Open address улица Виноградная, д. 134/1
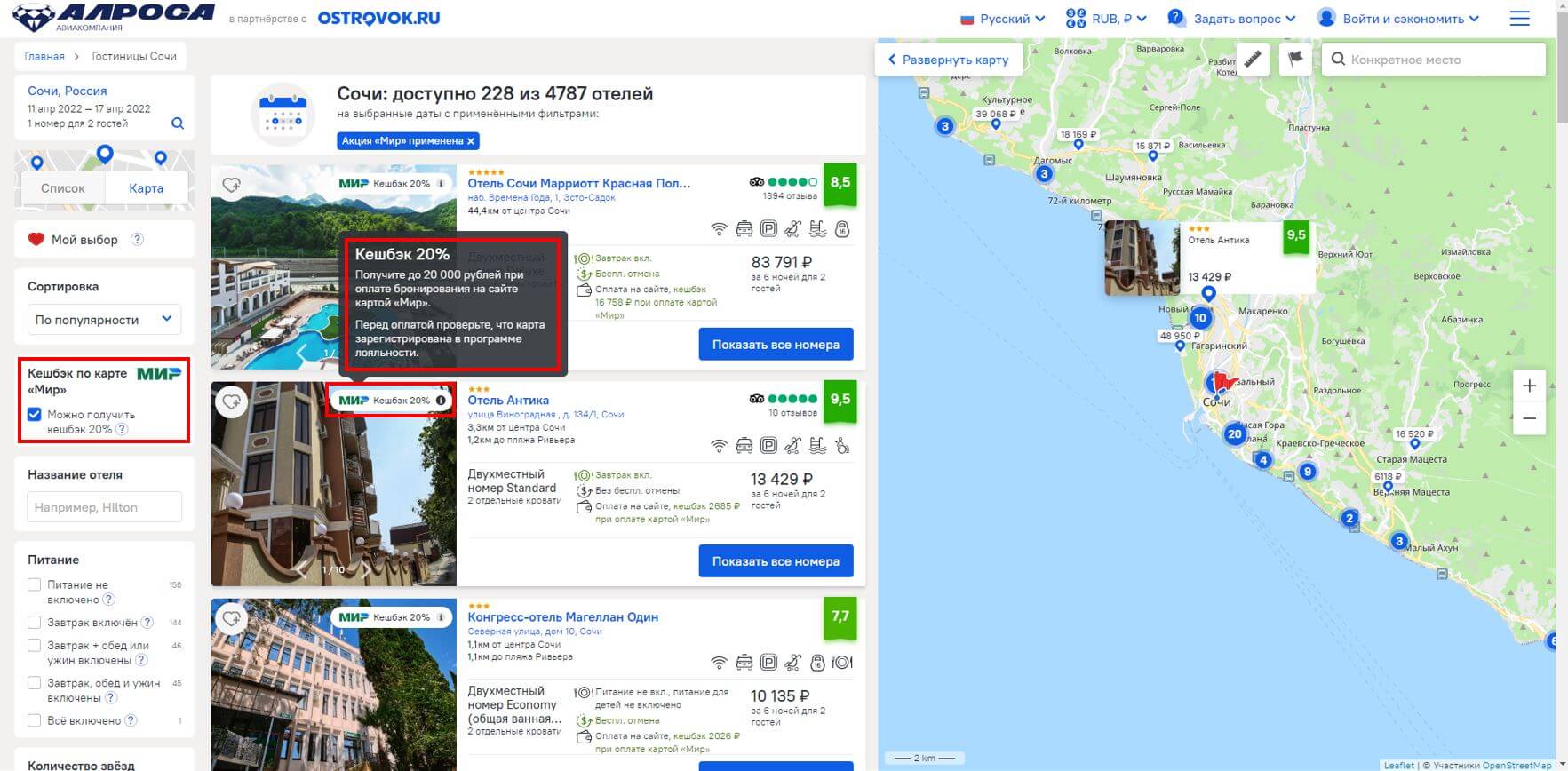This screenshot has height=771, width=1568. point(545,415)
